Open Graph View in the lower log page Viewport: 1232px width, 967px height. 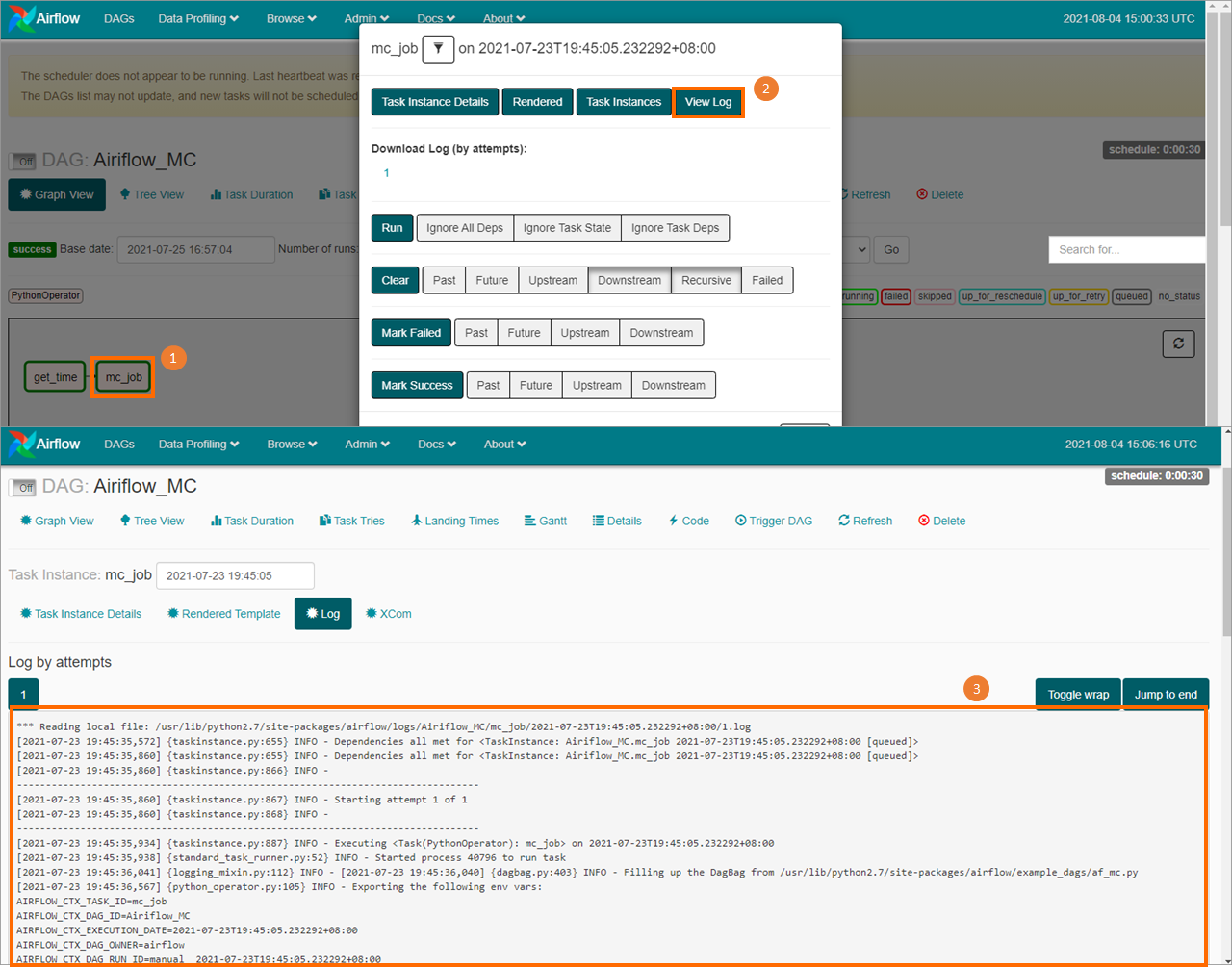[57, 521]
